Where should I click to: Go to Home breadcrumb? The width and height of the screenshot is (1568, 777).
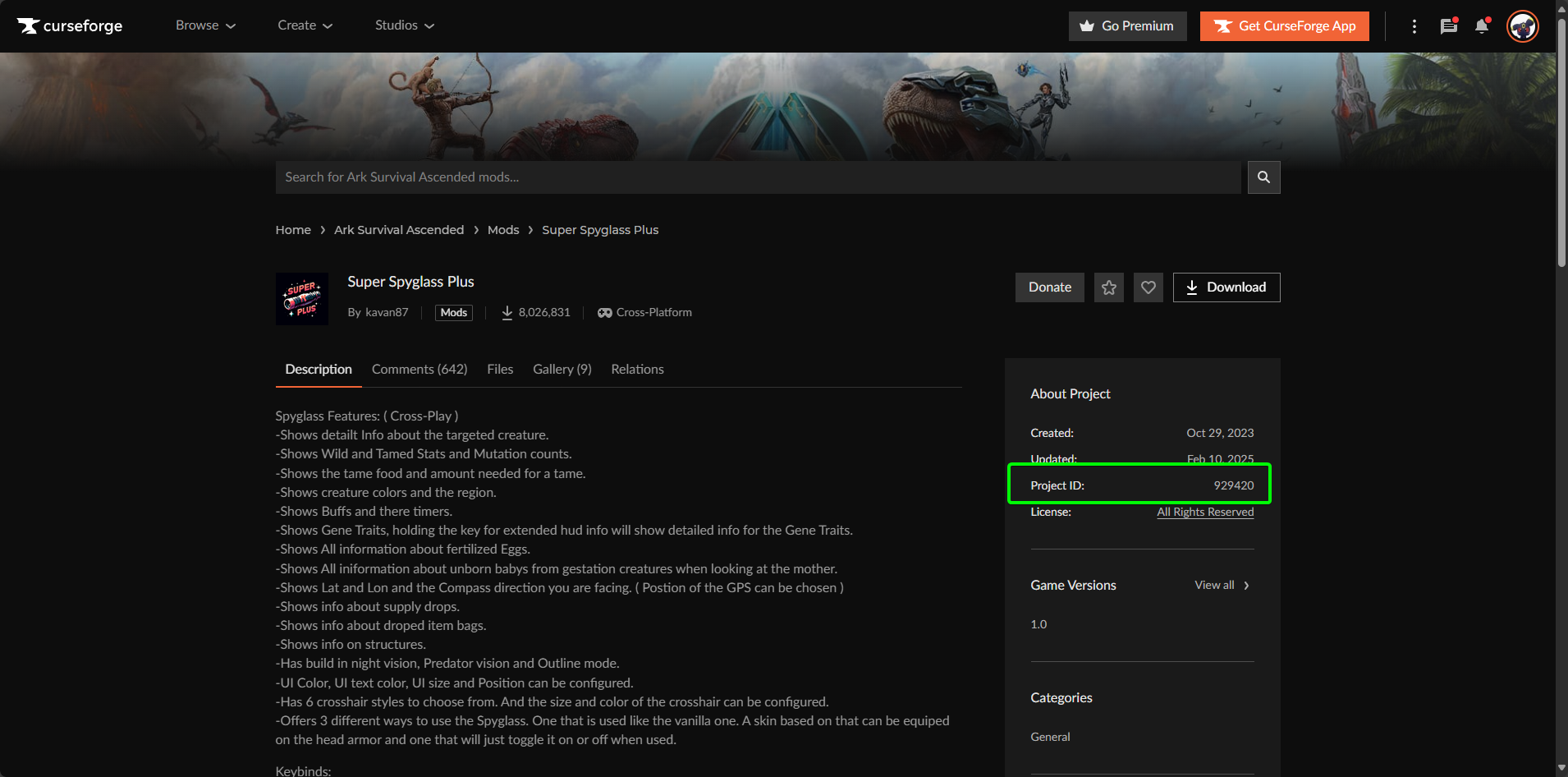tap(293, 230)
